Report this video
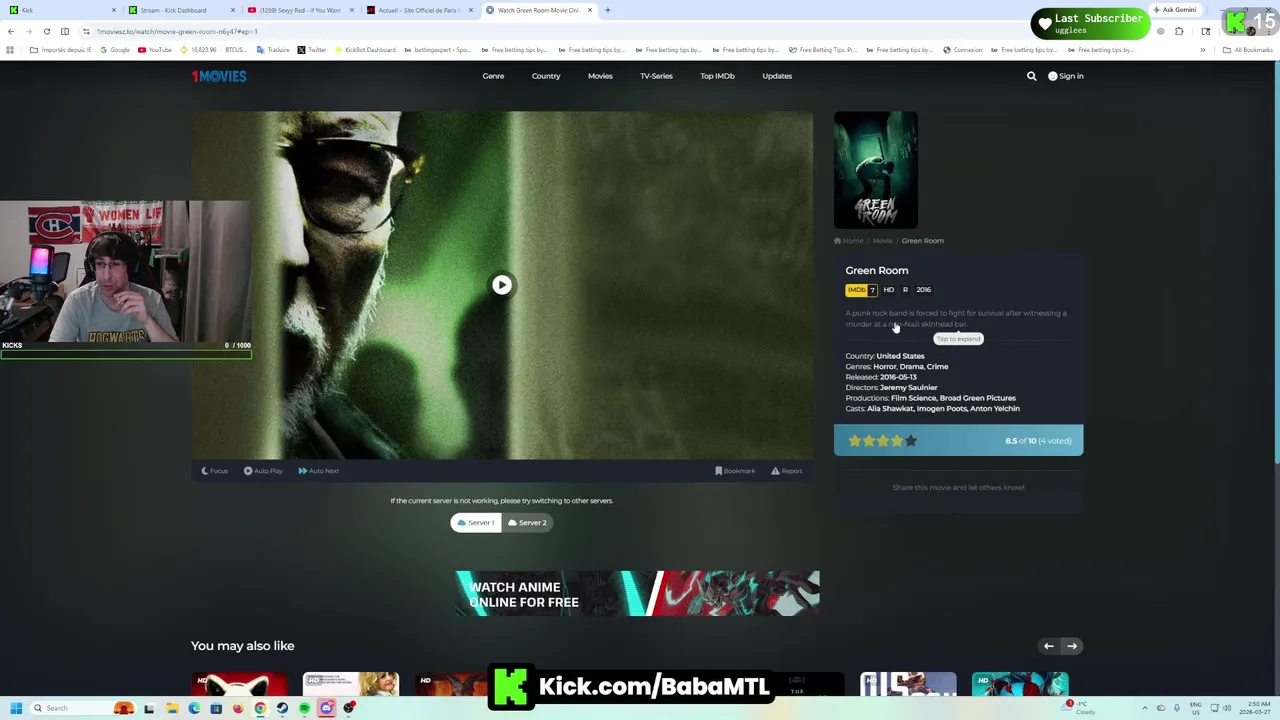The width and height of the screenshot is (1280, 720). click(x=786, y=471)
